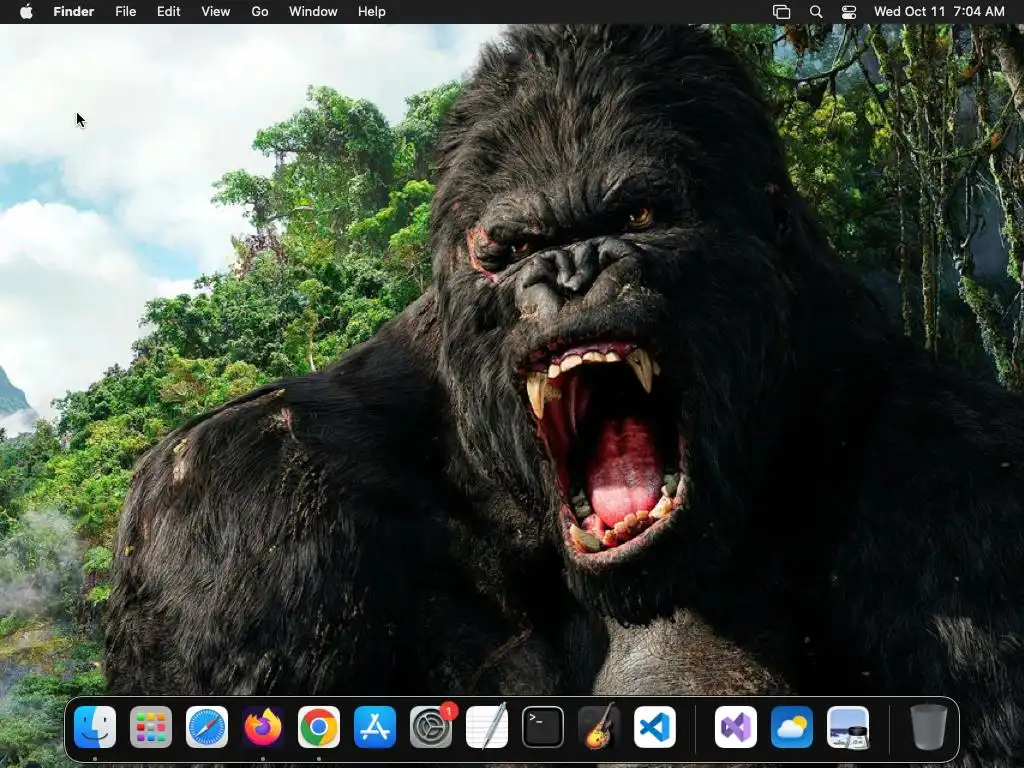Open blue Visual Studio Code icon

[655, 727]
